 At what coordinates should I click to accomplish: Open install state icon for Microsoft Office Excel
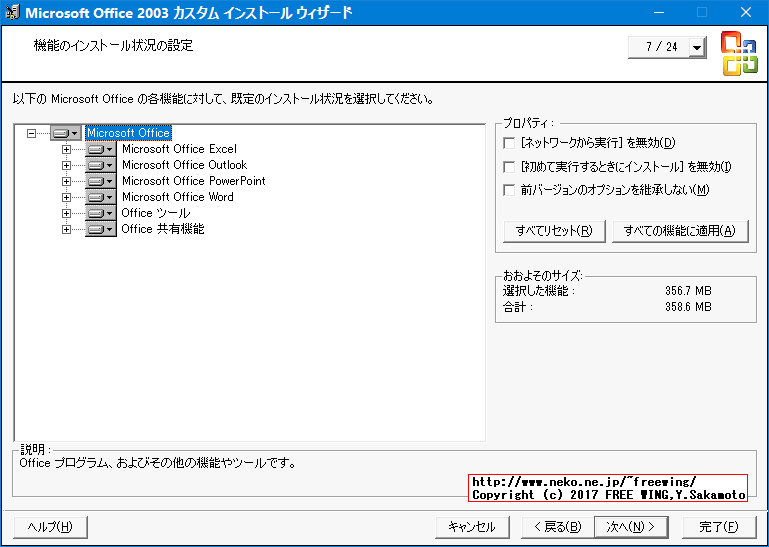point(101,149)
